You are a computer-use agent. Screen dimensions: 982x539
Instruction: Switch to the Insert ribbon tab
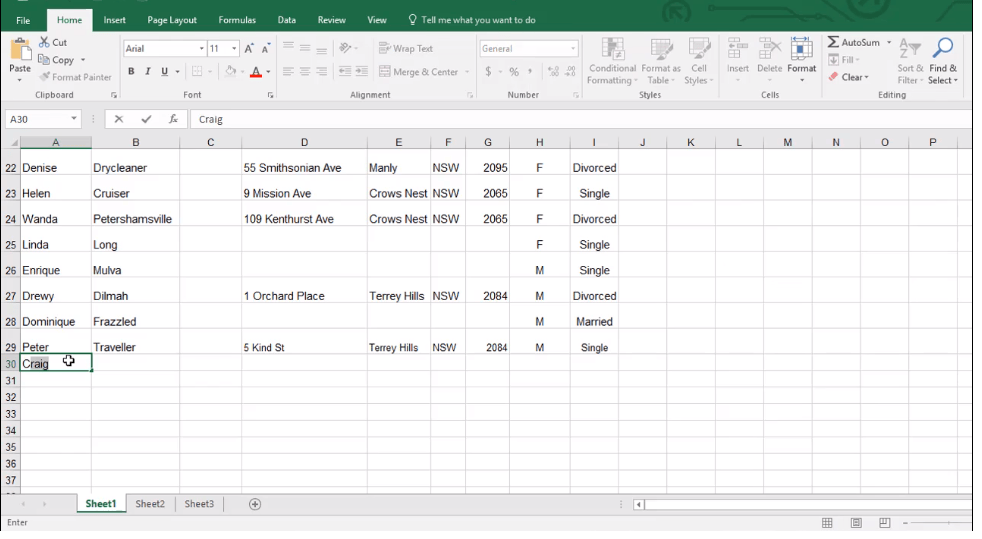[x=115, y=20]
